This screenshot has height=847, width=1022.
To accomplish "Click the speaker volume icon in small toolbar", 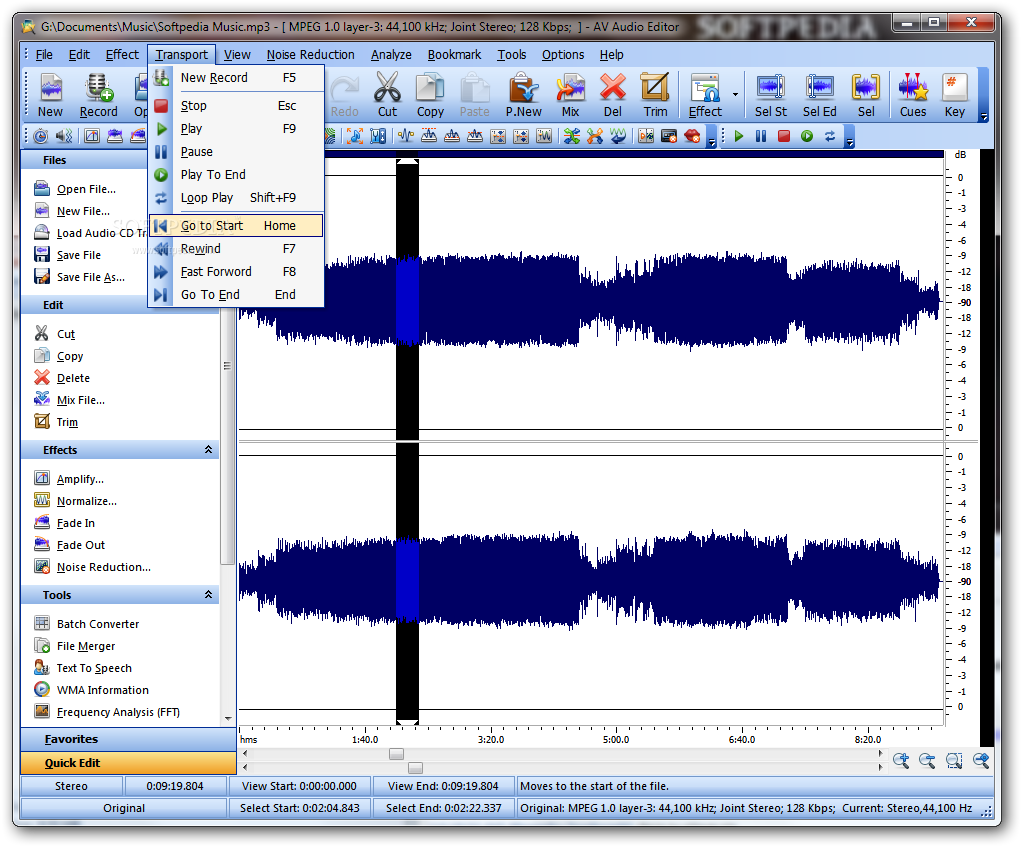I will (64, 136).
